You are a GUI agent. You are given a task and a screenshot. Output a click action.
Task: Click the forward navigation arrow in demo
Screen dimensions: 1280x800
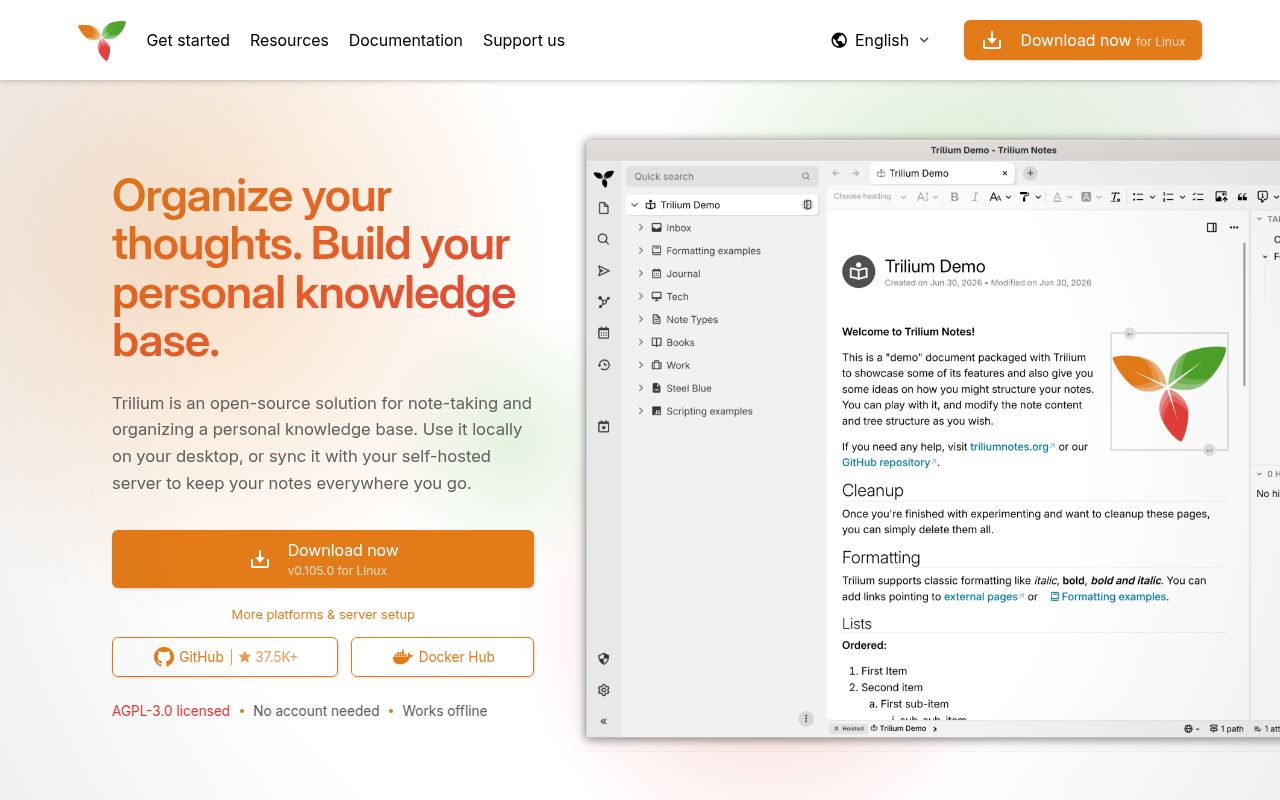(x=857, y=173)
